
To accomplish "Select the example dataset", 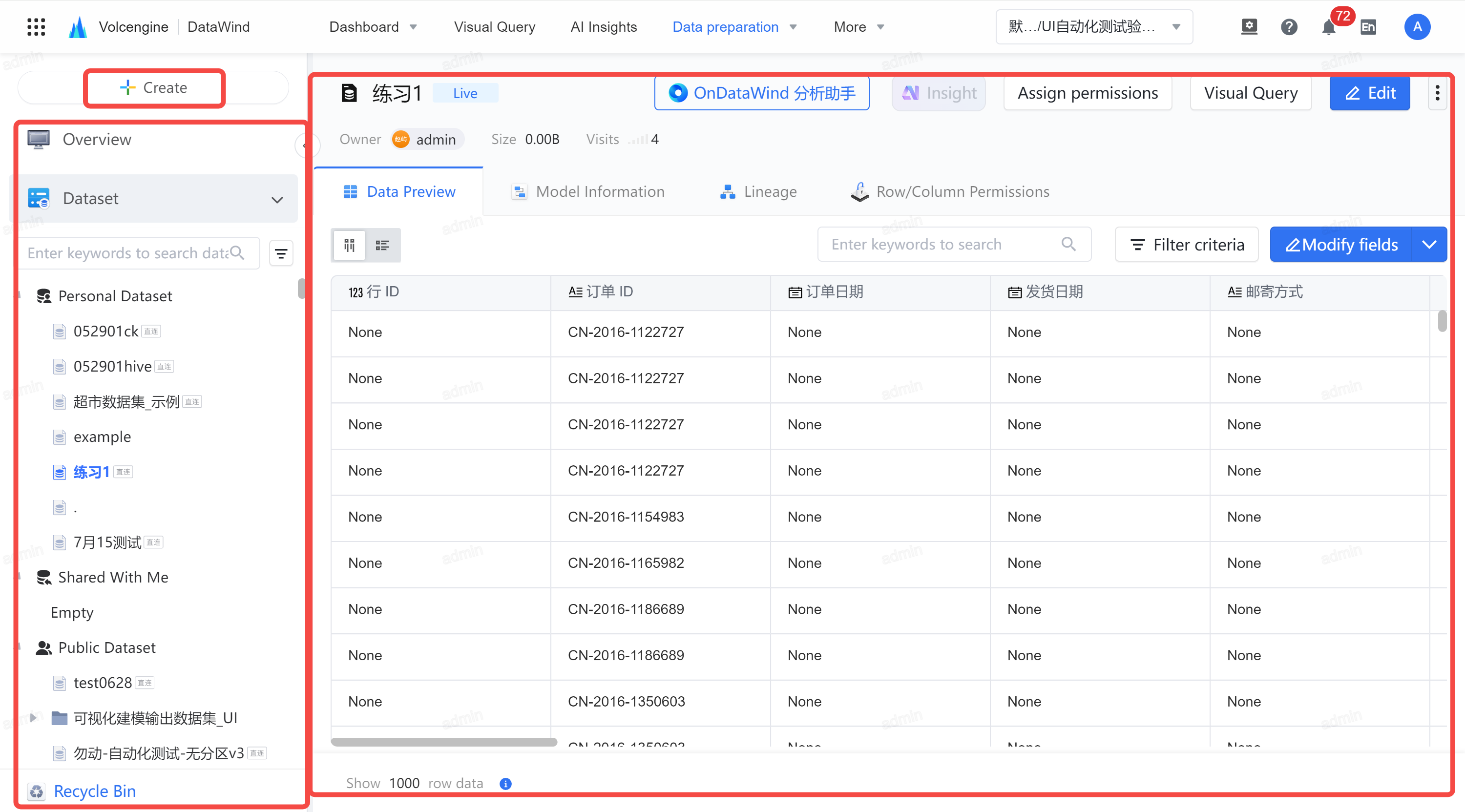I will point(103,437).
